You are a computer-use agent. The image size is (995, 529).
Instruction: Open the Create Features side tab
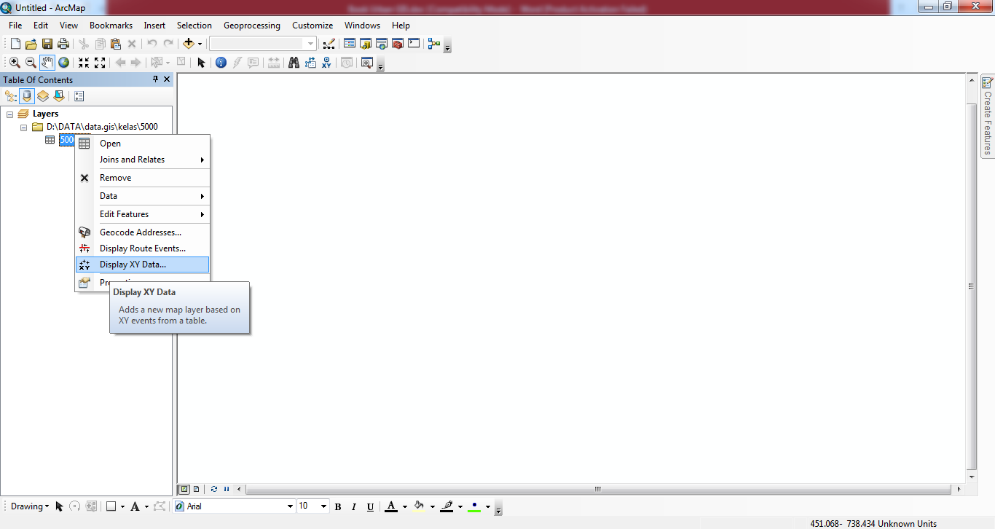pyautogui.click(x=987, y=116)
